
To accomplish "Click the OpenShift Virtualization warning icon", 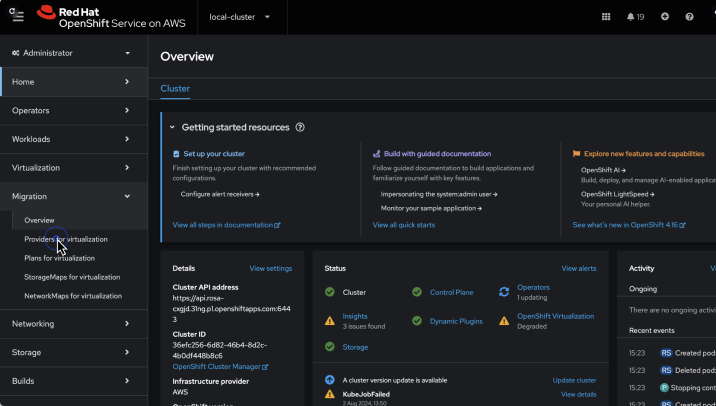I will pyautogui.click(x=504, y=320).
